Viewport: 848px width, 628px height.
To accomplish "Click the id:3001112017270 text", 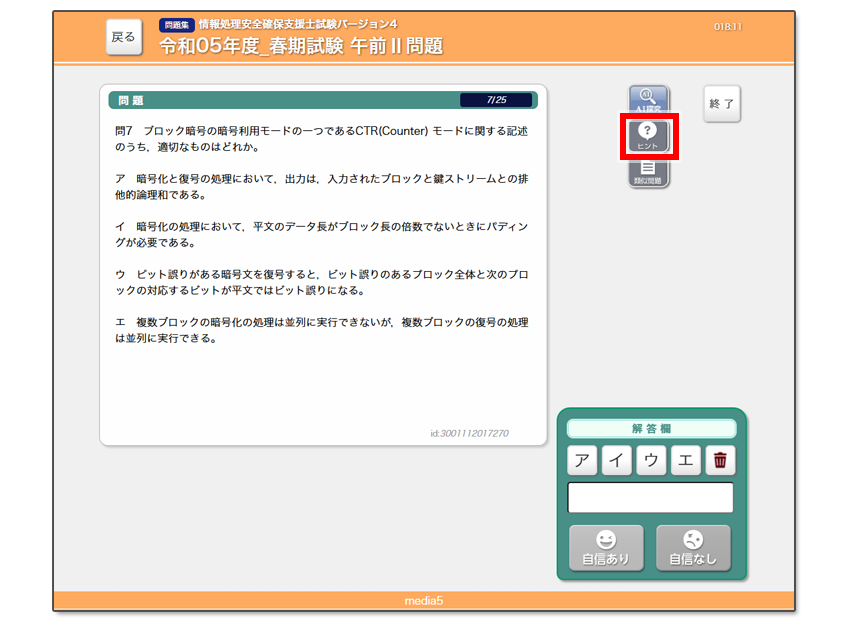I will click(x=469, y=433).
